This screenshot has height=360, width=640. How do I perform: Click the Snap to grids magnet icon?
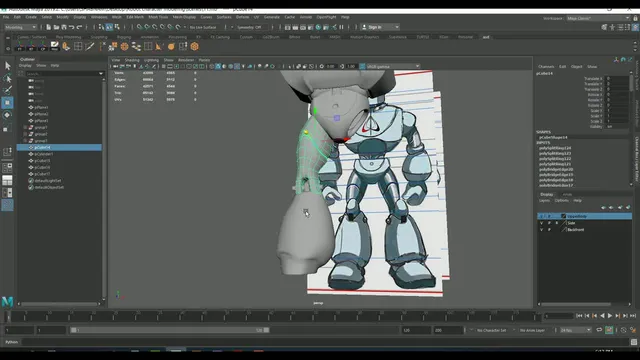coord(140,27)
